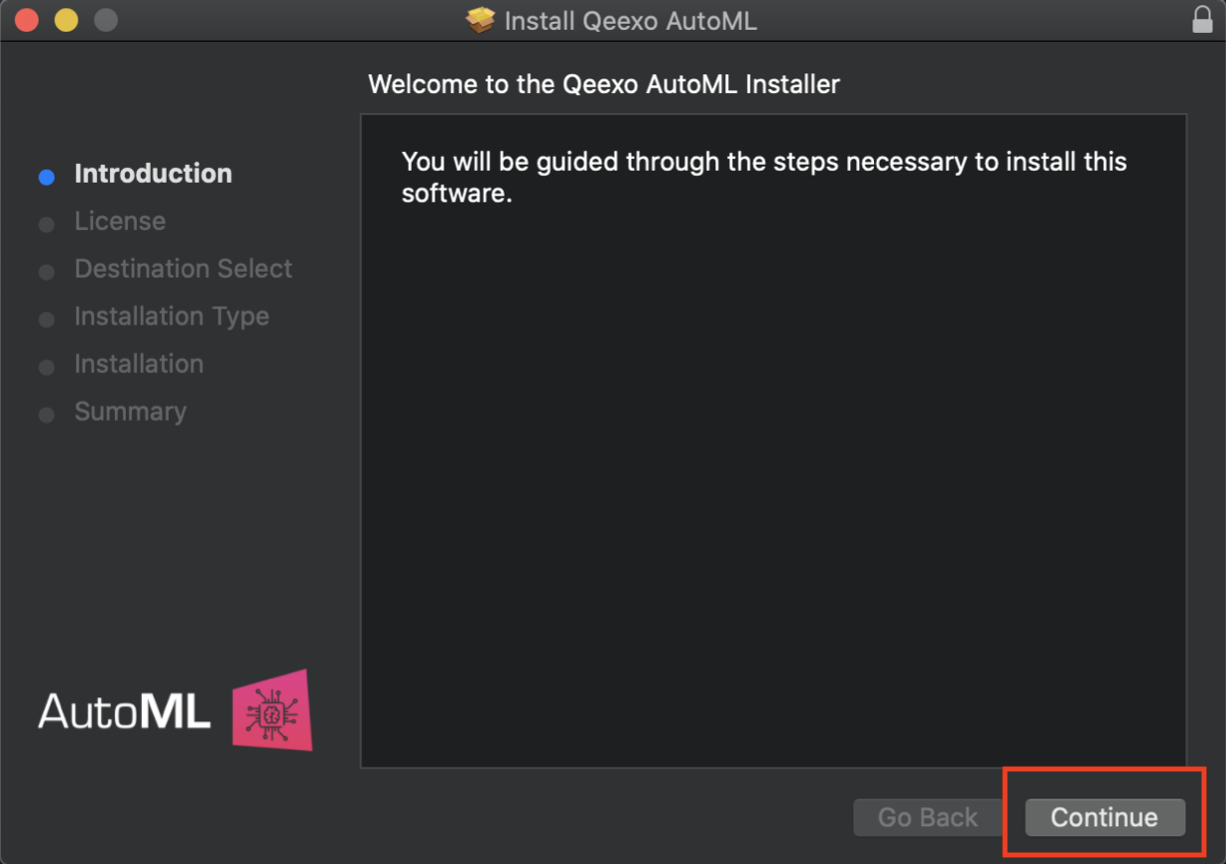Click the gray bullet beside Installation Type
The width and height of the screenshot is (1226, 864).
tap(46, 320)
